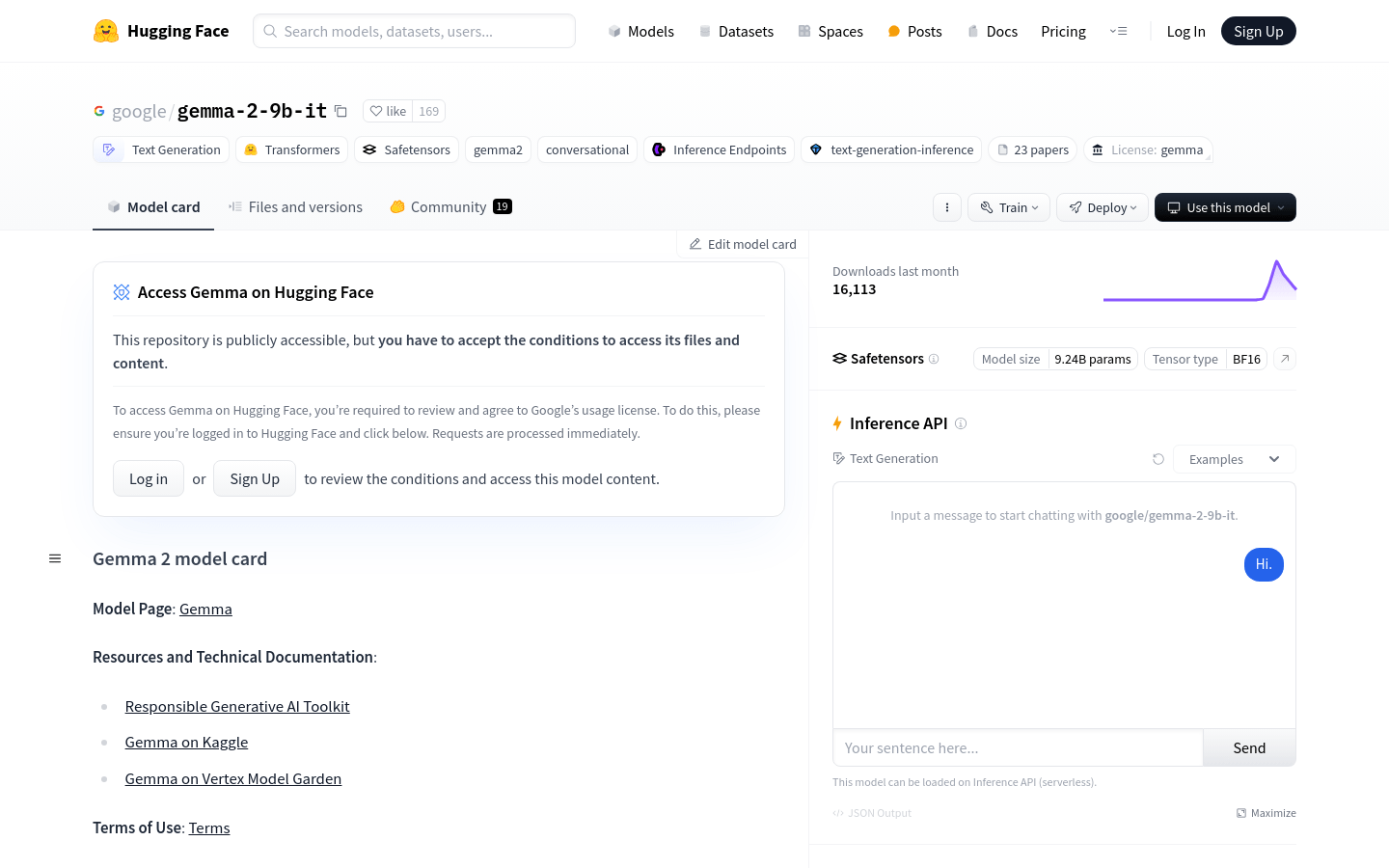Viewport: 1389px width, 868px height.
Task: Go to Docs in navigation
Action: 993,31
